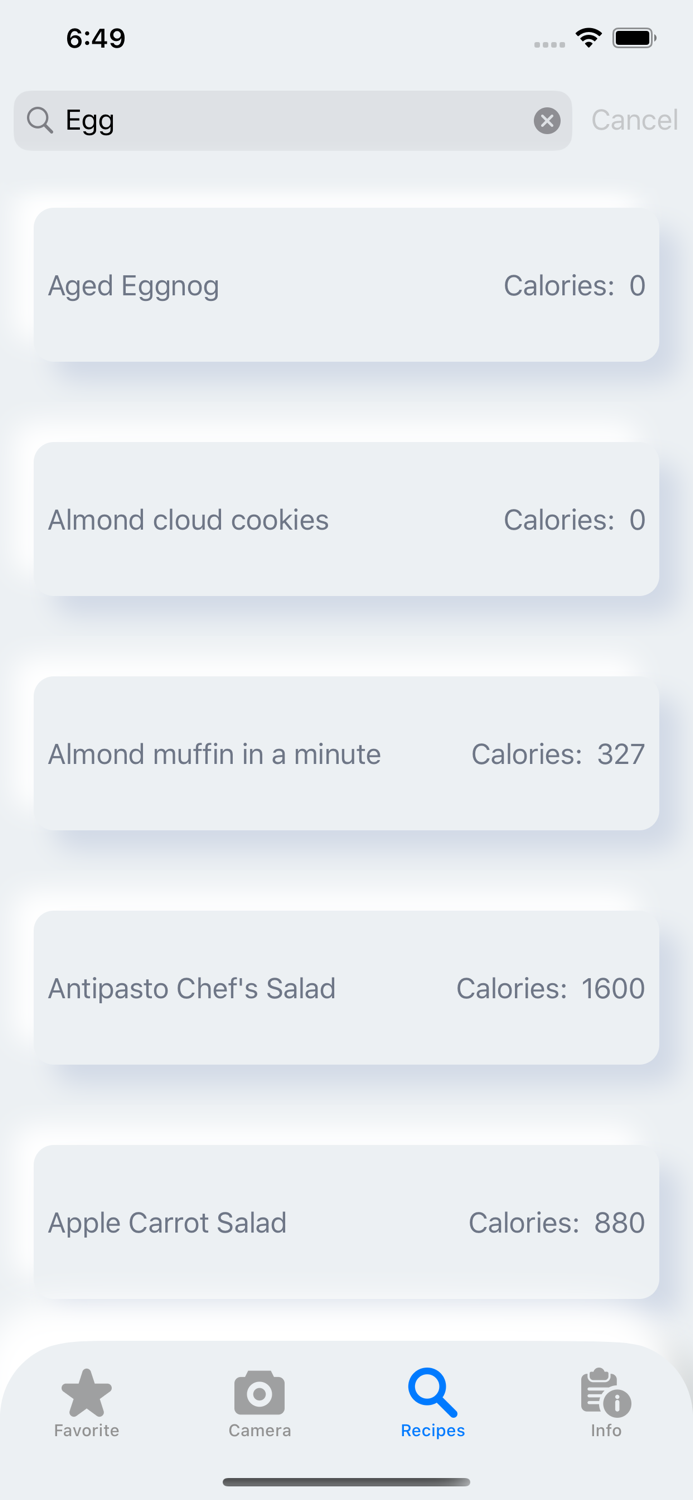693x1500 pixels.
Task: Open the Favorite star tab icon
Action: 86,1391
